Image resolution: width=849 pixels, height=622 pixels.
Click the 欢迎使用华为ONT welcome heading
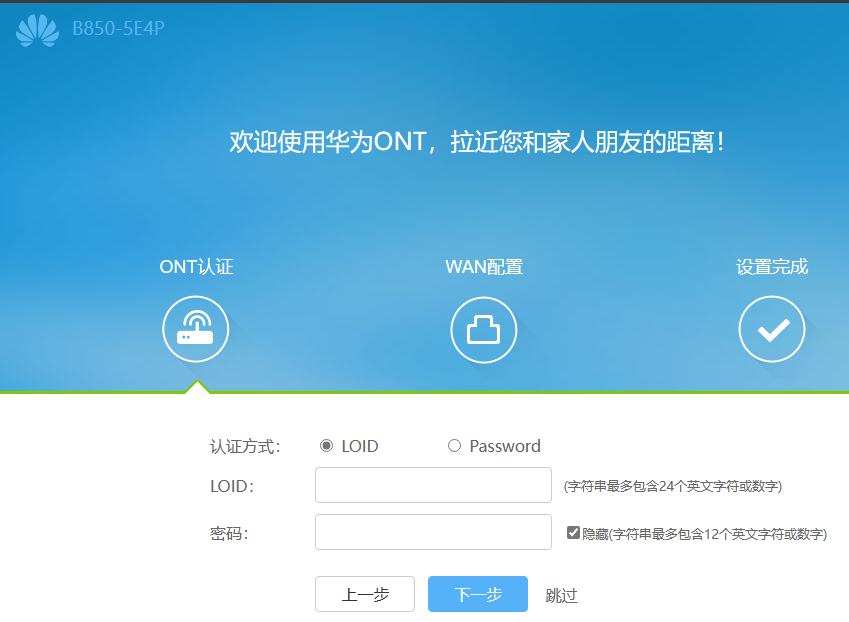click(x=476, y=142)
